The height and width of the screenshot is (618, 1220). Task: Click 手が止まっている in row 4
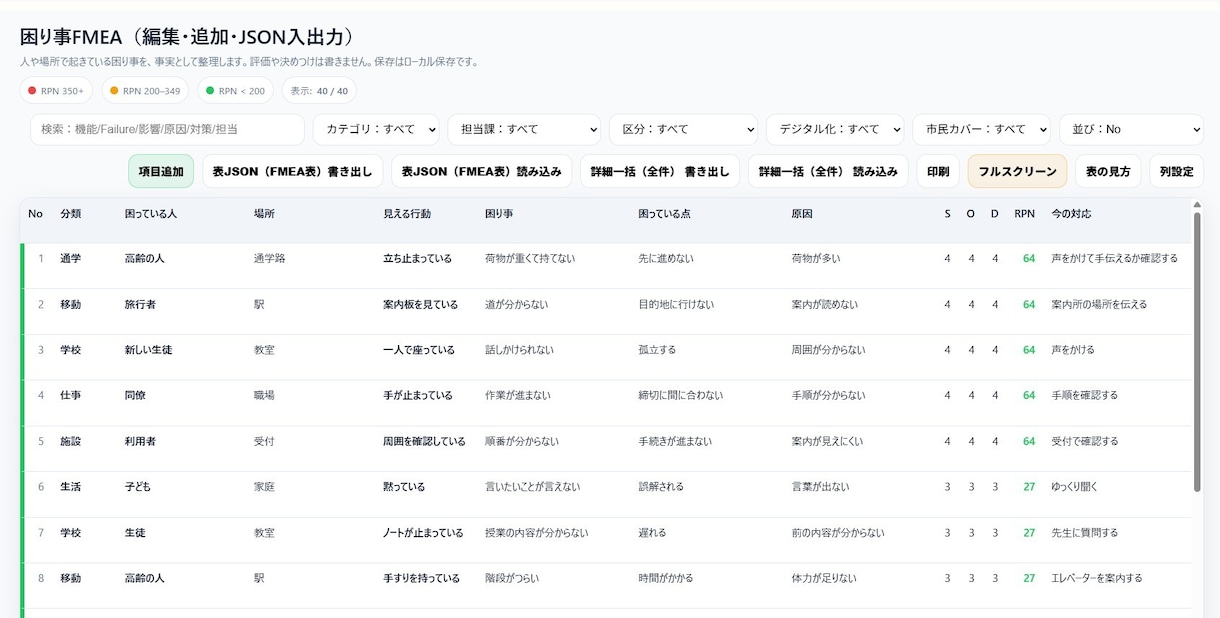tap(418, 395)
